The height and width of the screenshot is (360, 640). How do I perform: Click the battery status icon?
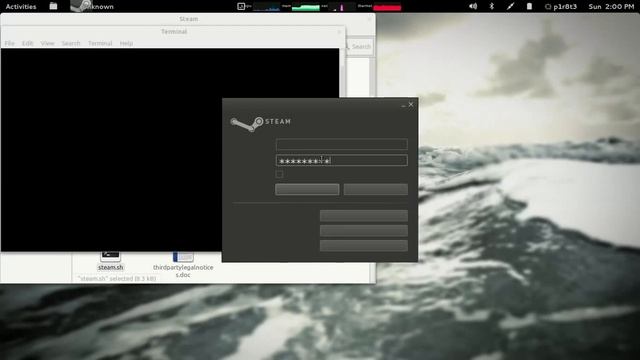click(x=529, y=6)
